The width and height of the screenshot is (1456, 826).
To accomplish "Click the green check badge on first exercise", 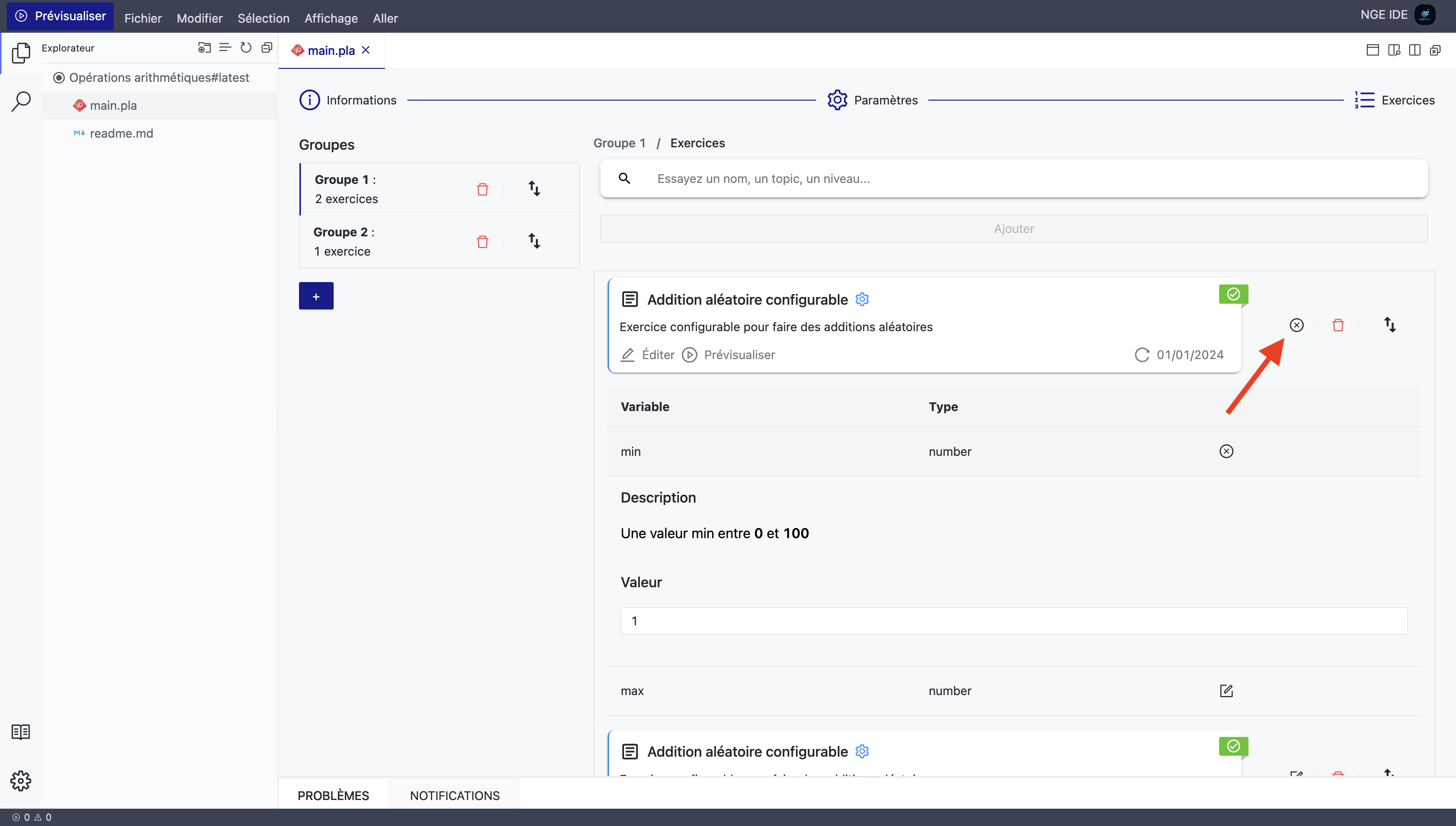I will (1233, 294).
